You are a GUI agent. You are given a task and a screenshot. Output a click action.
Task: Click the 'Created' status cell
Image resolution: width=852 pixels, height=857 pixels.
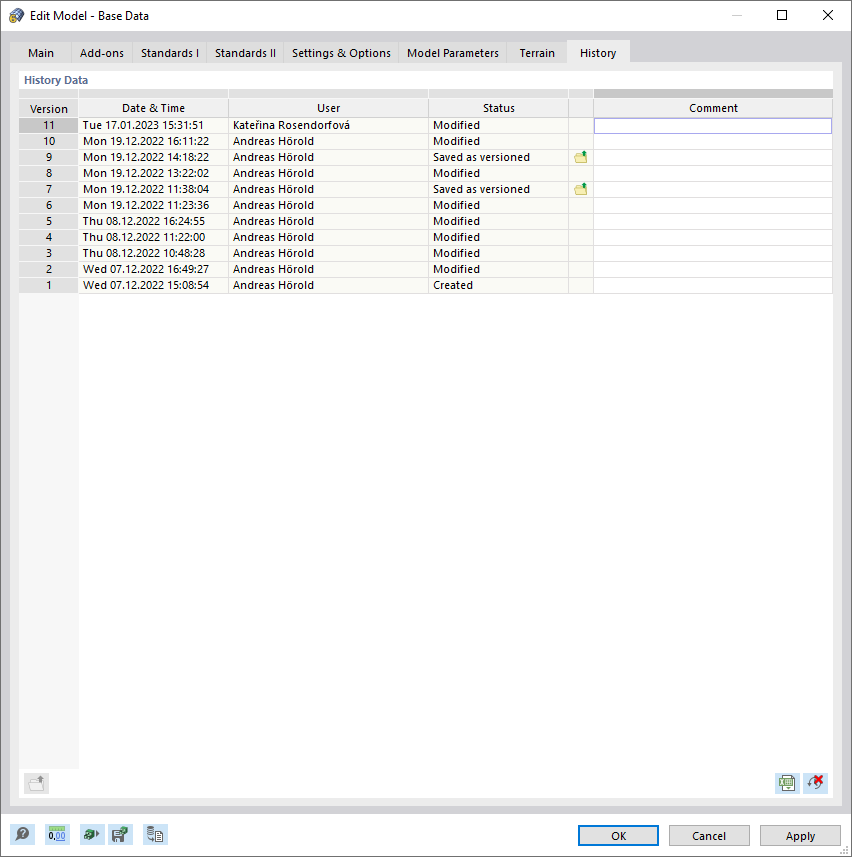tap(498, 285)
